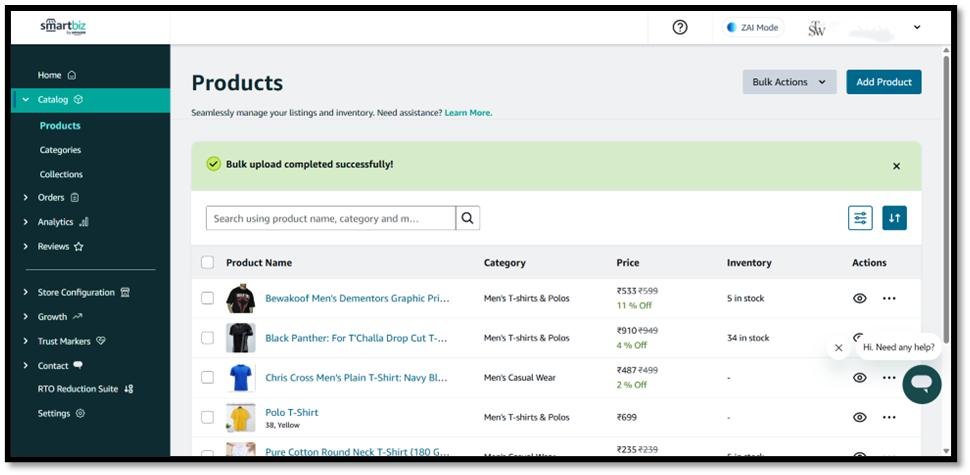This screenshot has width=970, height=475.
Task: Close the 'Need any help?' popup
Action: [x=838, y=348]
